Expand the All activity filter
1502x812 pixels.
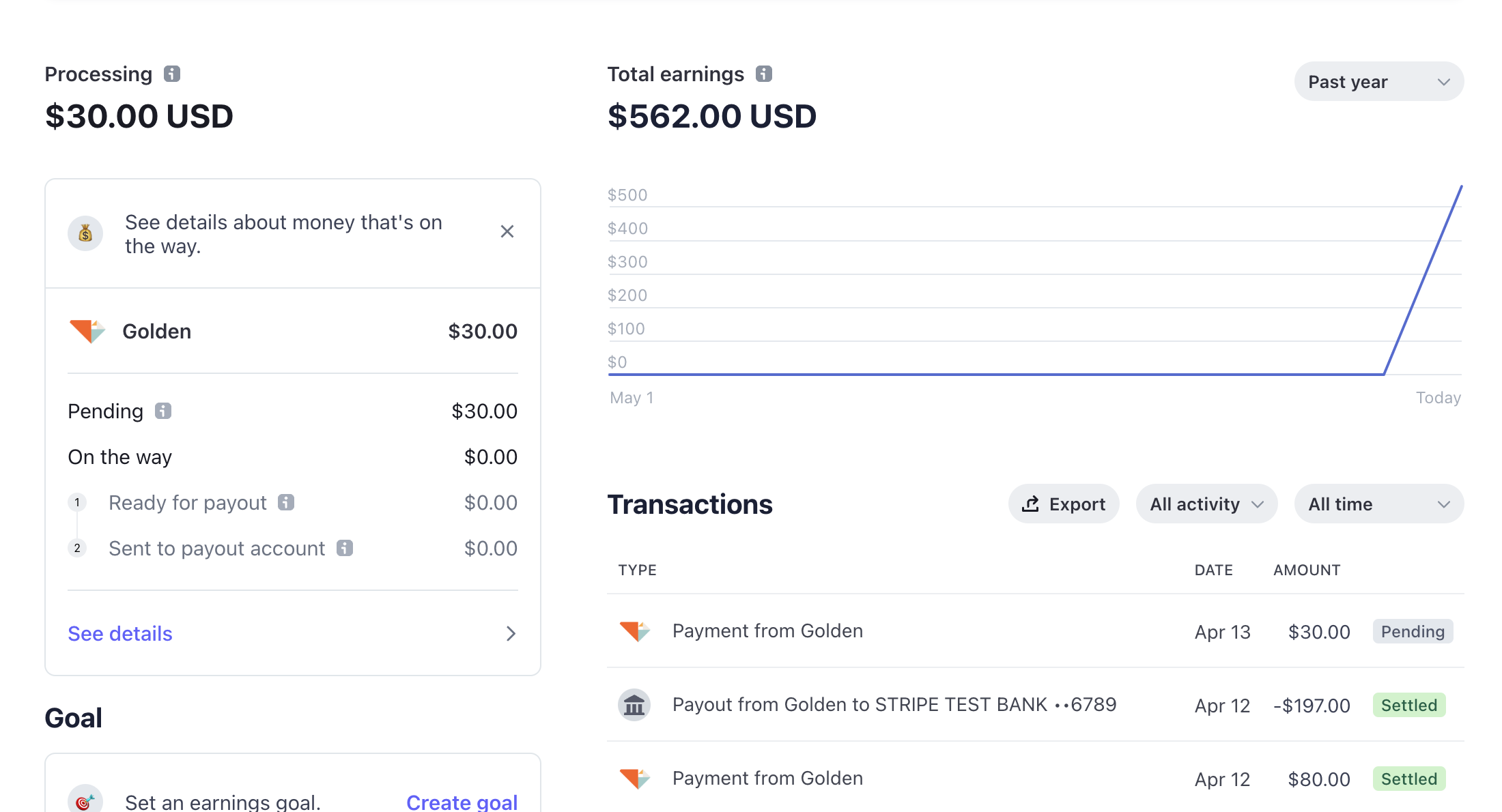pyautogui.click(x=1206, y=504)
